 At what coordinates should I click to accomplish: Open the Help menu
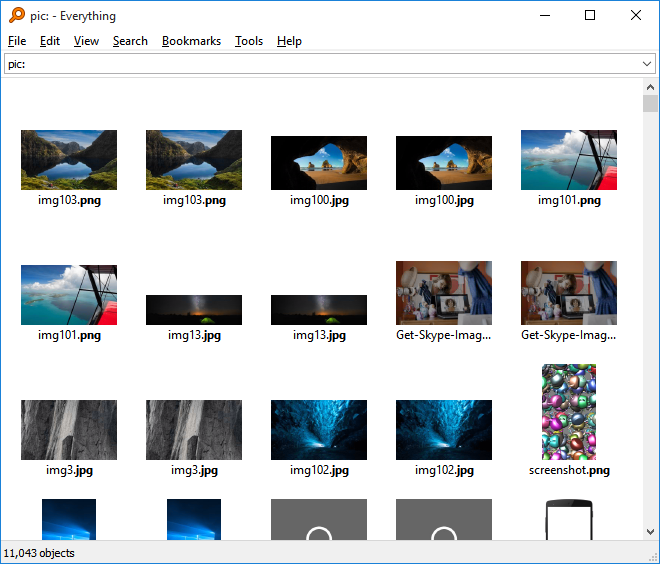(x=289, y=41)
